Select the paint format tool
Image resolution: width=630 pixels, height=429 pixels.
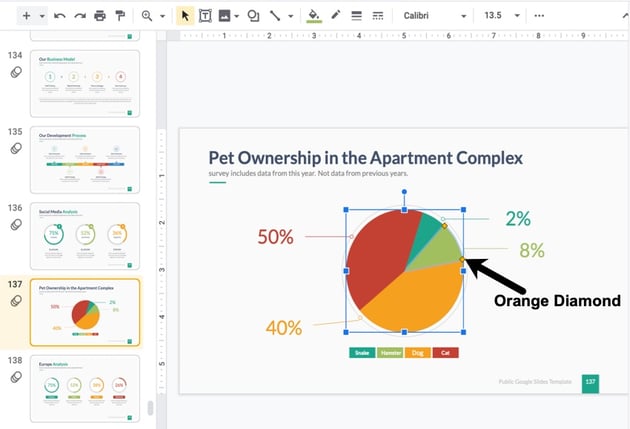pyautogui.click(x=120, y=16)
